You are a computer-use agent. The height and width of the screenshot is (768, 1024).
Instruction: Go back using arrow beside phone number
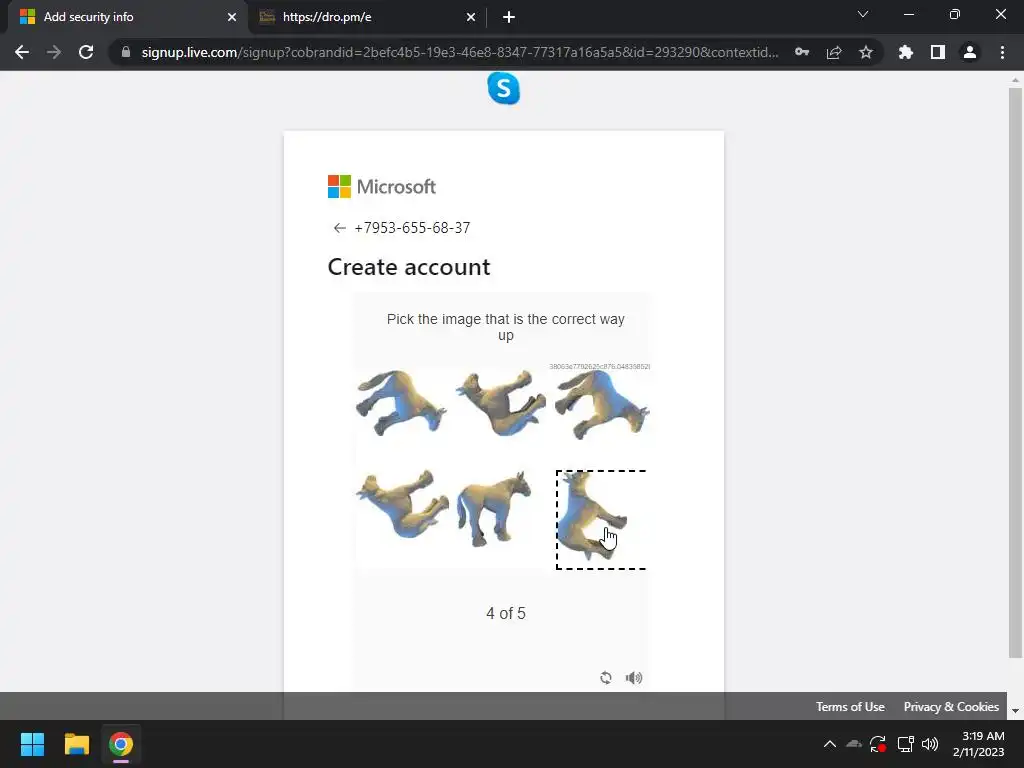point(340,228)
